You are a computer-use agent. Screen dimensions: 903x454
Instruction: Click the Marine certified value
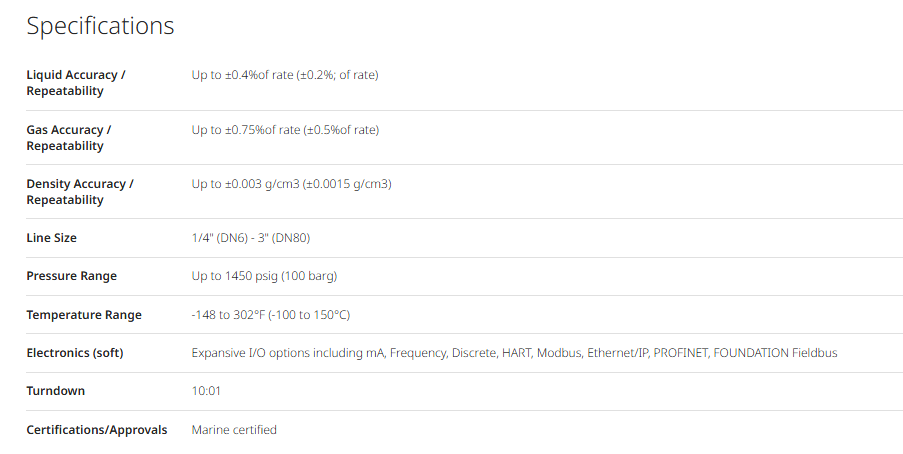pos(234,430)
